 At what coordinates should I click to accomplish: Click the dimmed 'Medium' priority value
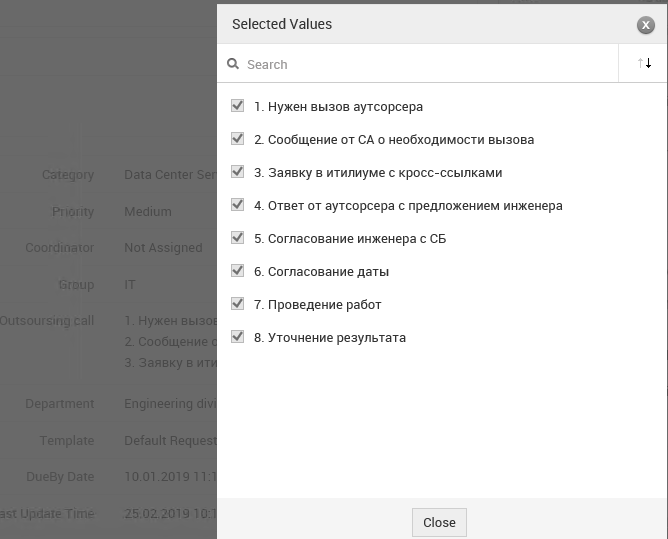click(148, 211)
